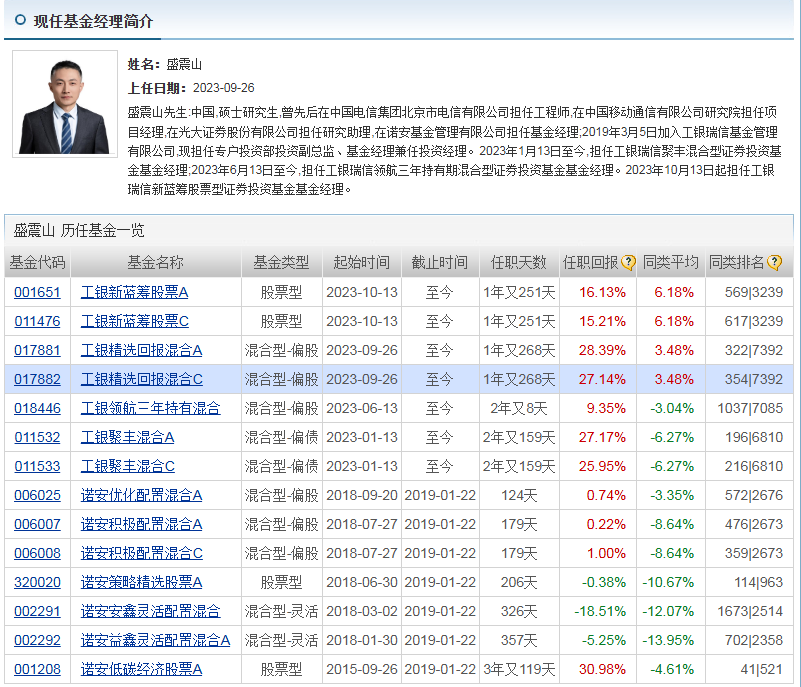801x687 pixels.
Task: Open fund 工银聚丰混合A
Action: pyautogui.click(x=128, y=437)
